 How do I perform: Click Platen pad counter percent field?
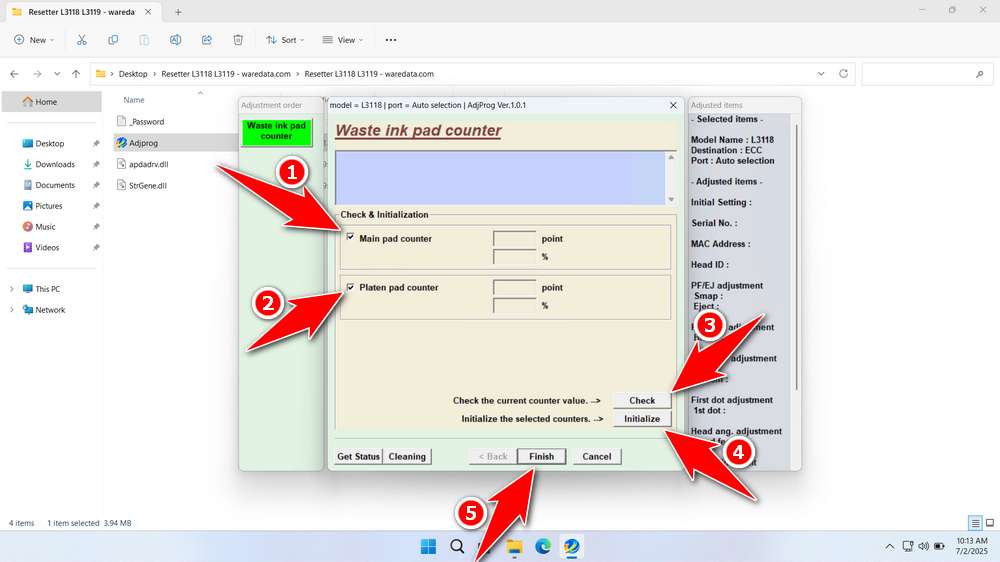pyautogui.click(x=514, y=306)
